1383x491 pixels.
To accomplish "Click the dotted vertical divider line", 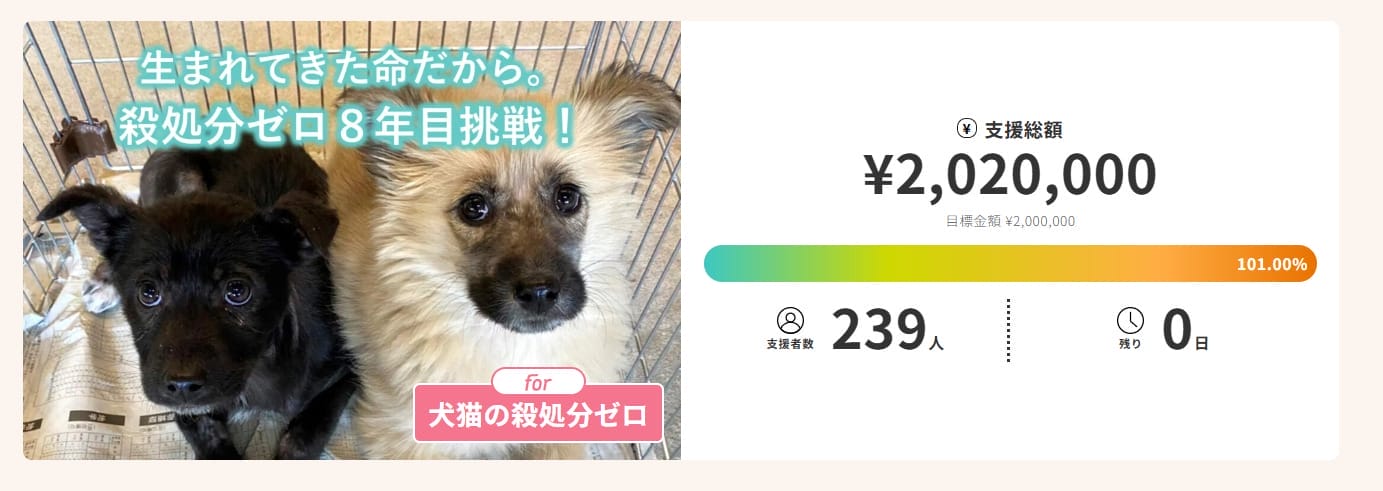I will pos(1008,330).
